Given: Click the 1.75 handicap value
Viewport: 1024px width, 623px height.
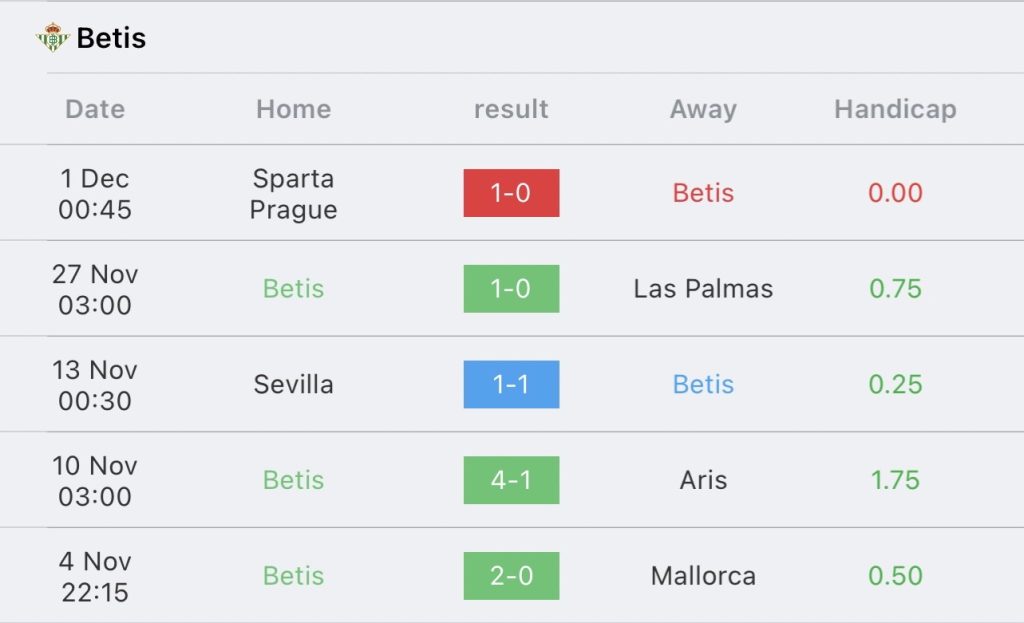Looking at the screenshot, I should [895, 480].
